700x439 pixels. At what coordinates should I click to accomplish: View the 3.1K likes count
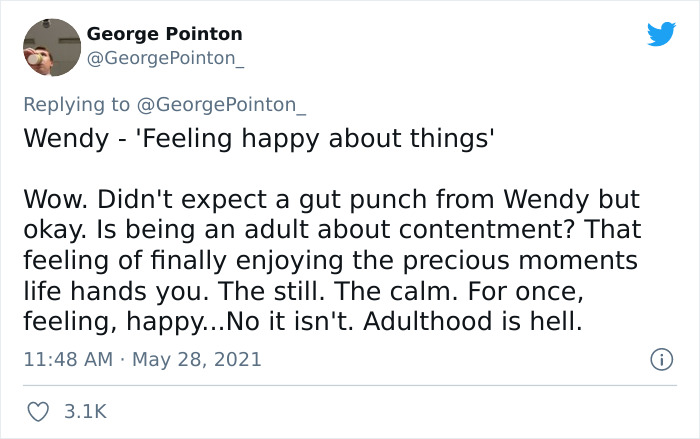pos(86,411)
